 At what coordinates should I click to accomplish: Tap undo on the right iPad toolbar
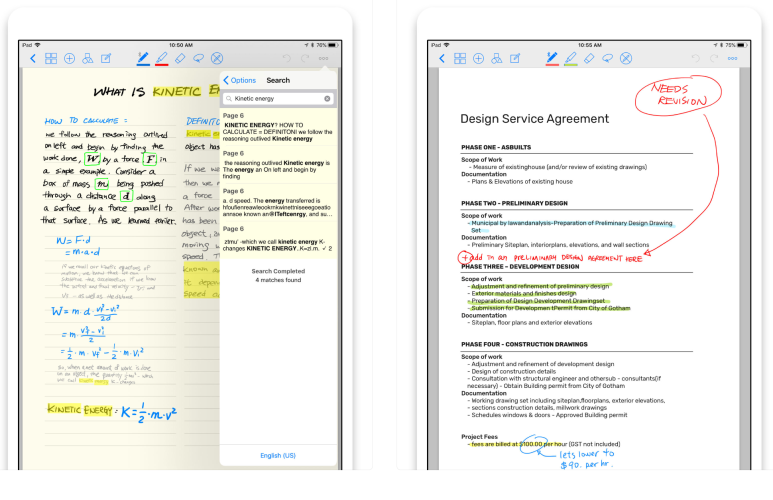click(x=696, y=58)
